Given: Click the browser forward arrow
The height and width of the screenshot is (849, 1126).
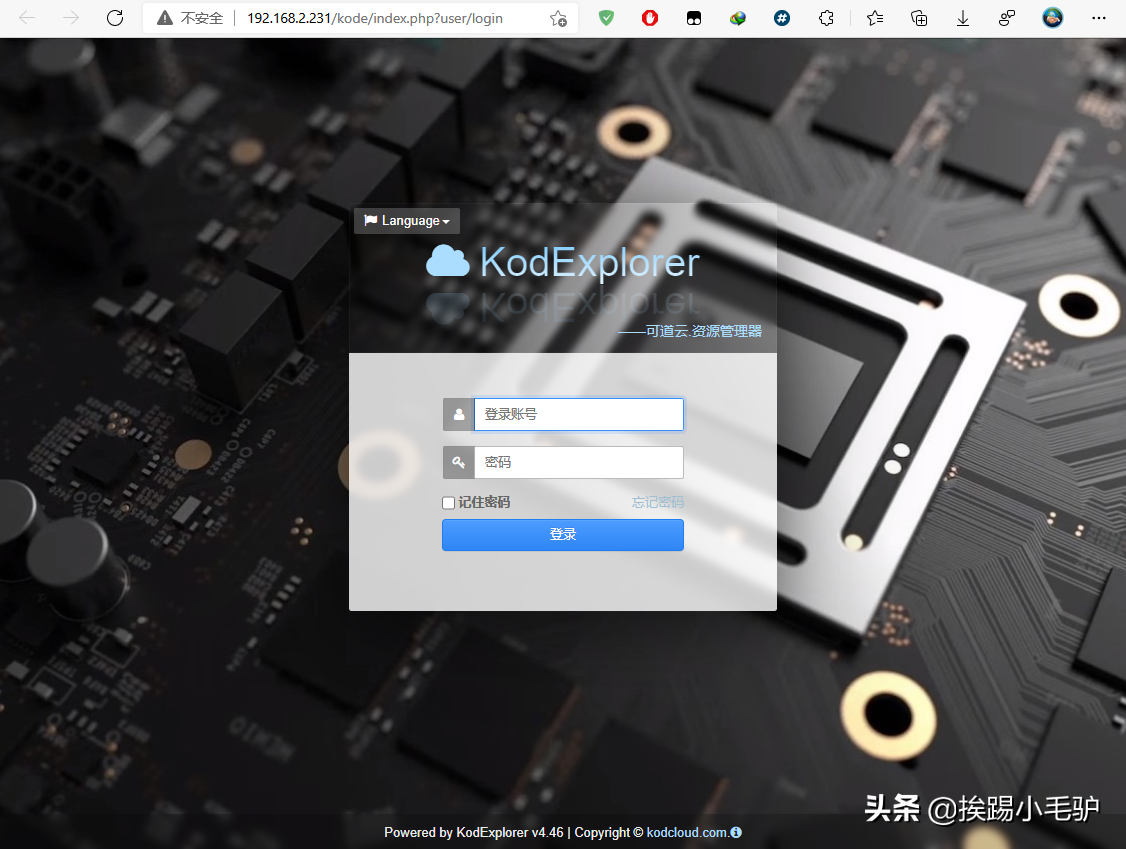Looking at the screenshot, I should [x=70, y=18].
